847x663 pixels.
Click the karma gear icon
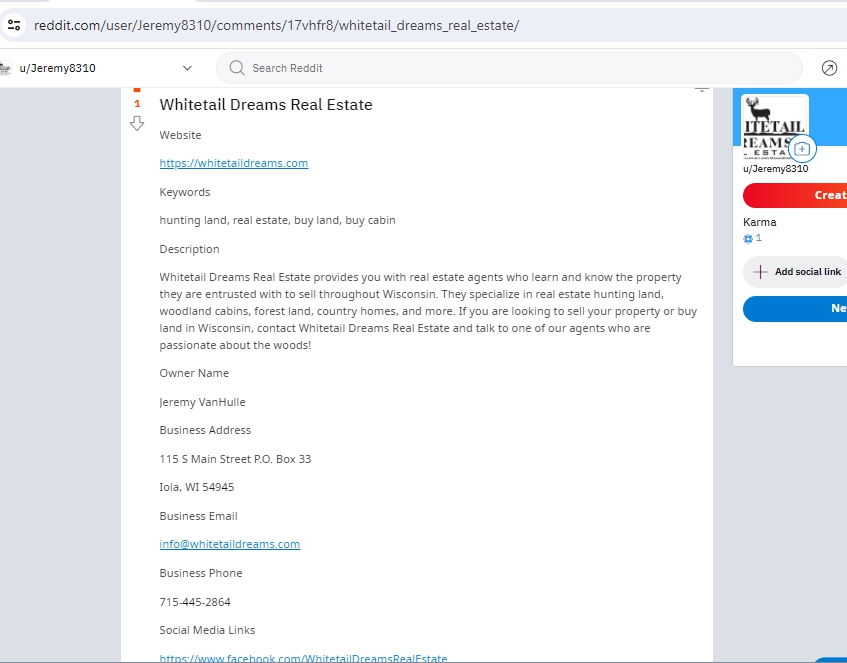click(748, 239)
